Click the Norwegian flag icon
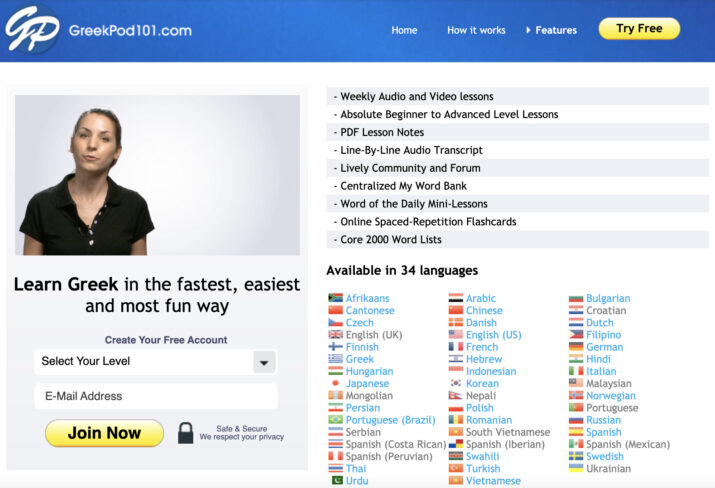The width and height of the screenshot is (715, 488). 576,395
